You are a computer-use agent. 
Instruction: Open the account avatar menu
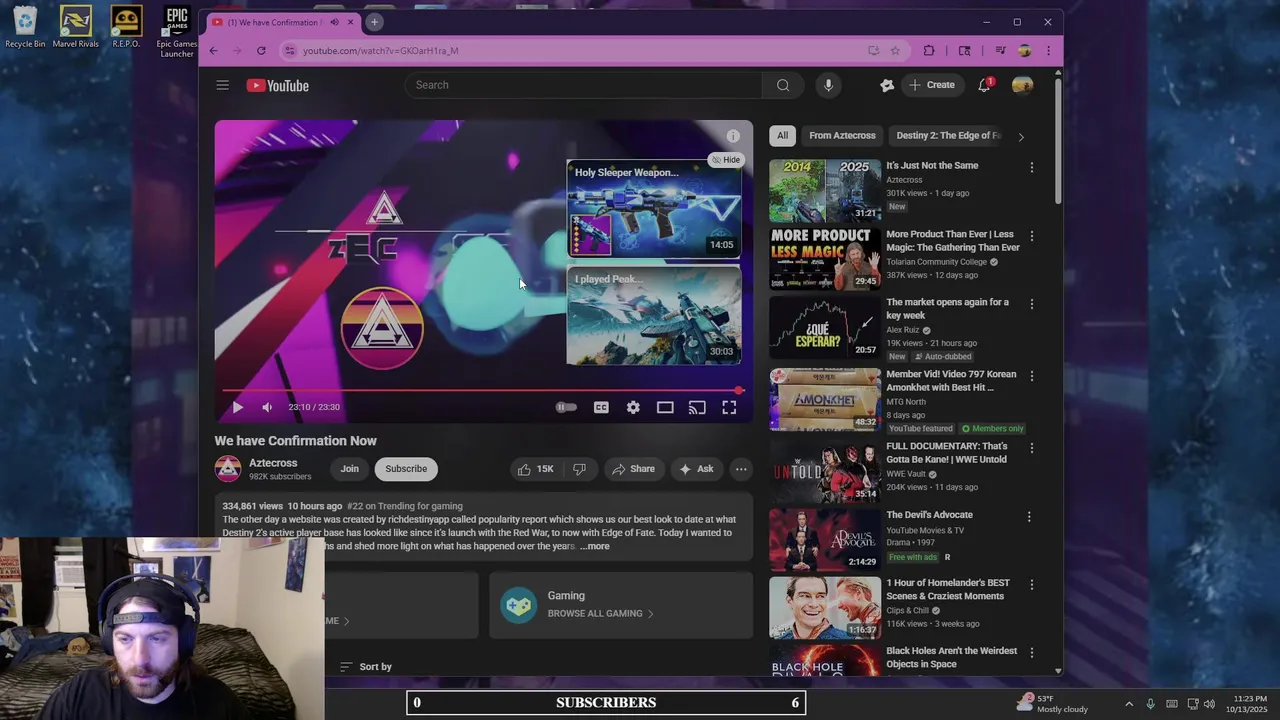(x=1022, y=85)
